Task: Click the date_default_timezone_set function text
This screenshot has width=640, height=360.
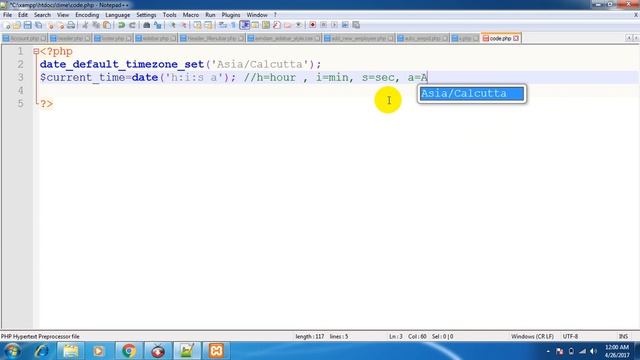Action: pyautogui.click(x=122, y=64)
